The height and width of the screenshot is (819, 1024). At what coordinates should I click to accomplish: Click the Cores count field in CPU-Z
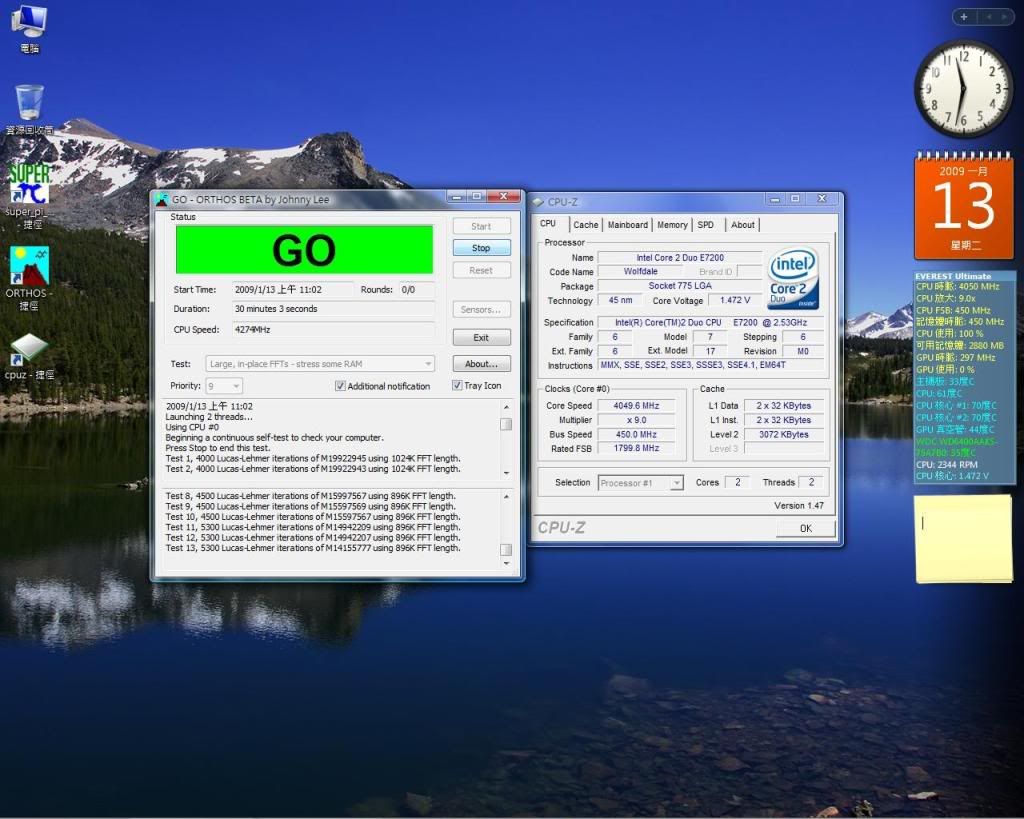click(737, 482)
